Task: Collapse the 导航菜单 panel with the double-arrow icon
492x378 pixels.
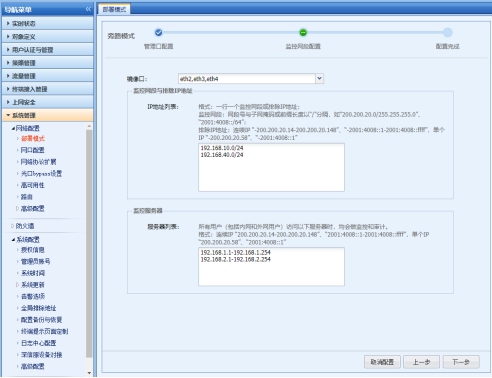Action: pos(88,9)
